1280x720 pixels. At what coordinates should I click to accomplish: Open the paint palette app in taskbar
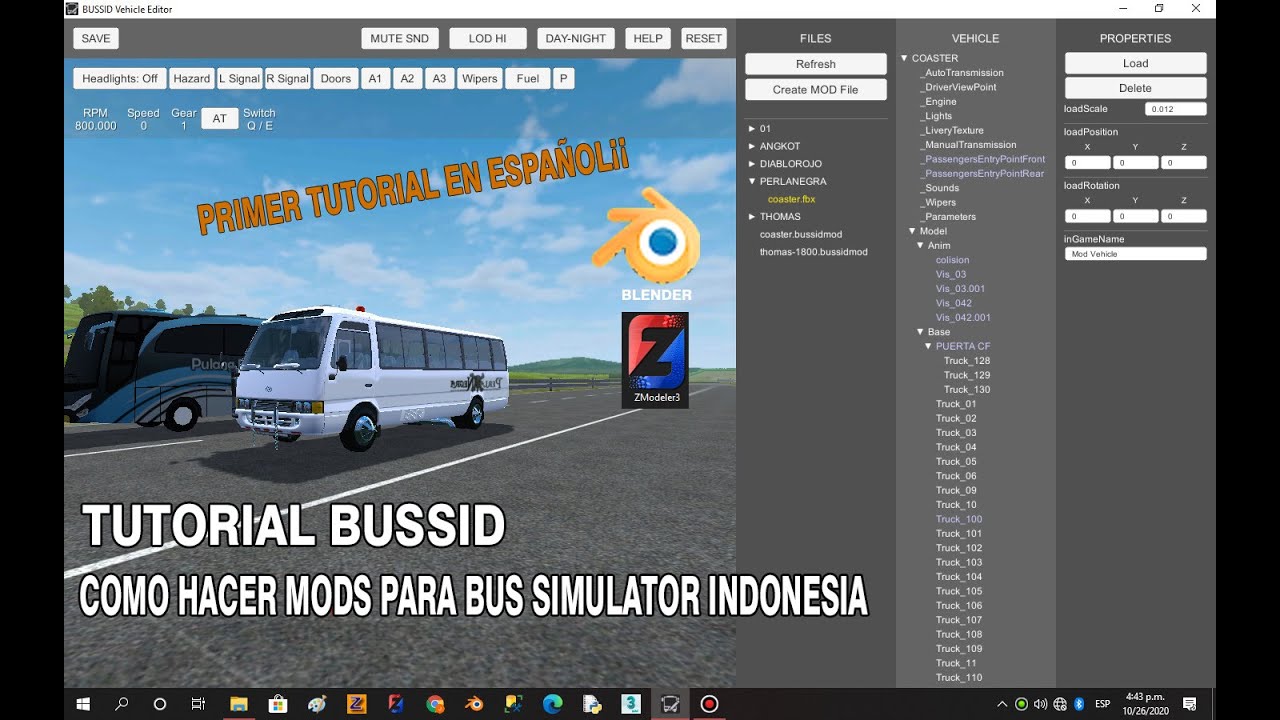point(317,704)
